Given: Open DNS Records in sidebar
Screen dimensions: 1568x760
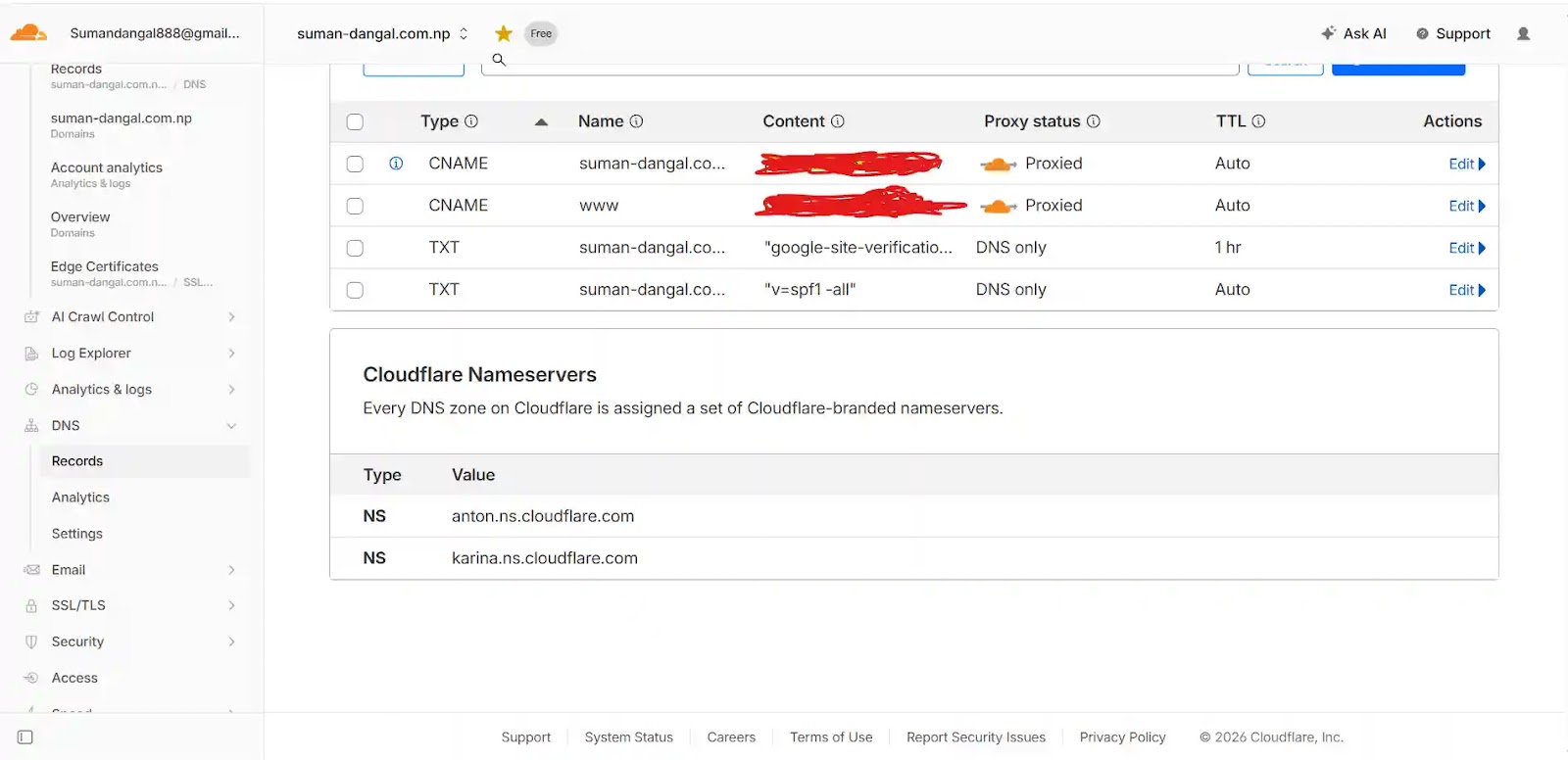Looking at the screenshot, I should (144, 461).
